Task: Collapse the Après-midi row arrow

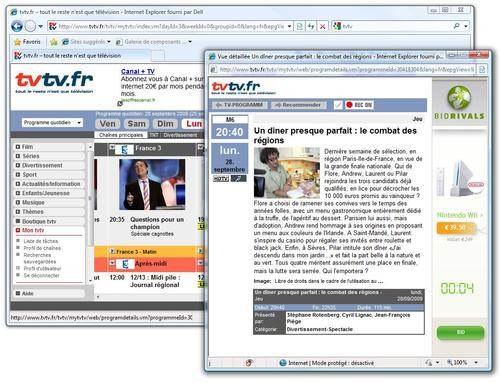Action: tap(112, 263)
